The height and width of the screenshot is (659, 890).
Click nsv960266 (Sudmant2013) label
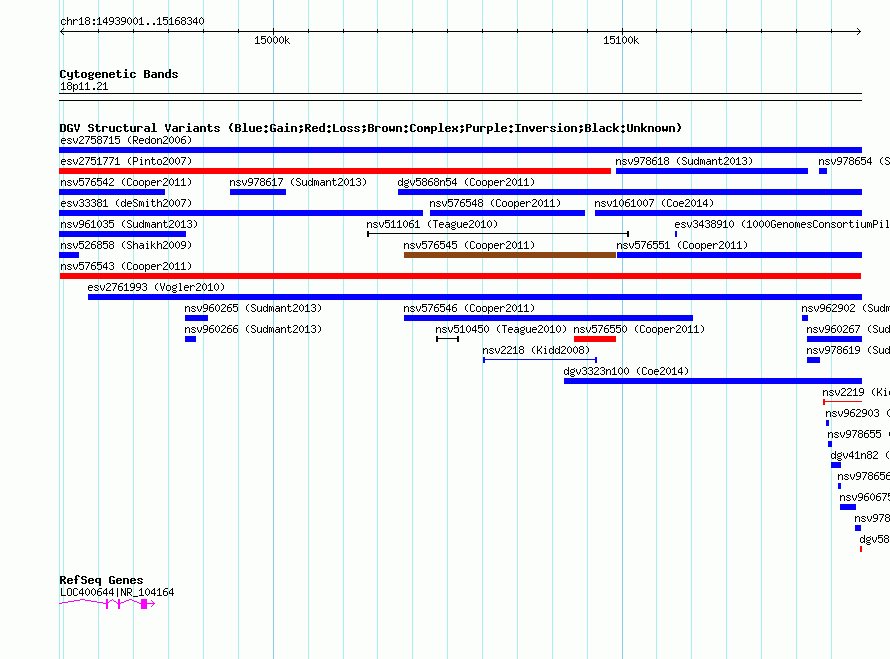[x=253, y=329]
